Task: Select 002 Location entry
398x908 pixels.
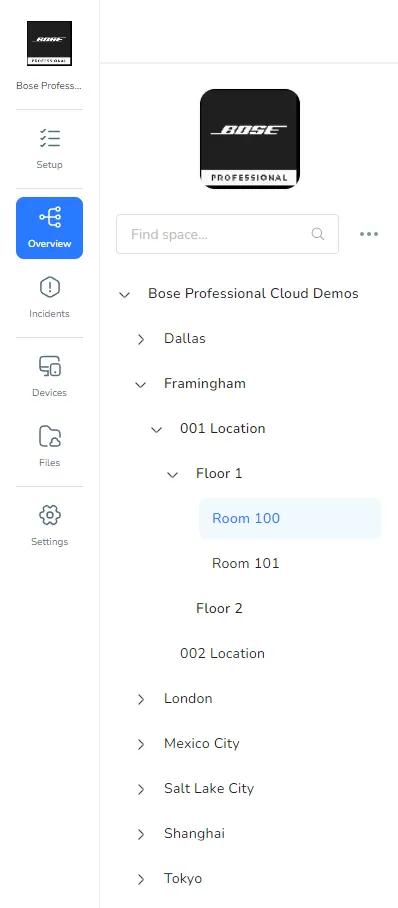Action: tap(222, 654)
